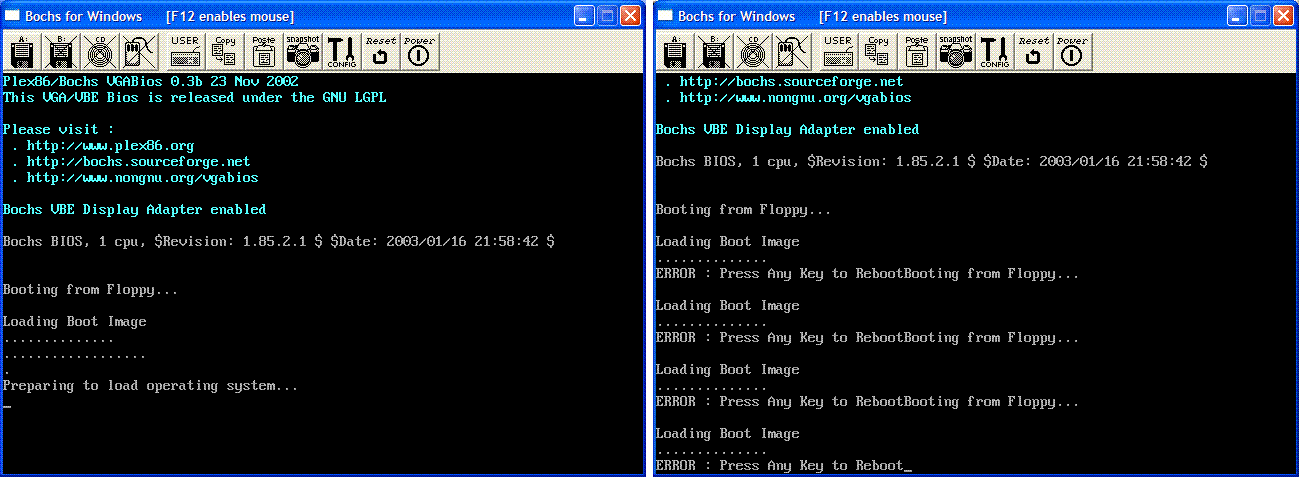Click 'Booting from Floppy...' line in left console
Viewport: 1302px width, 481px height.
tap(91, 290)
